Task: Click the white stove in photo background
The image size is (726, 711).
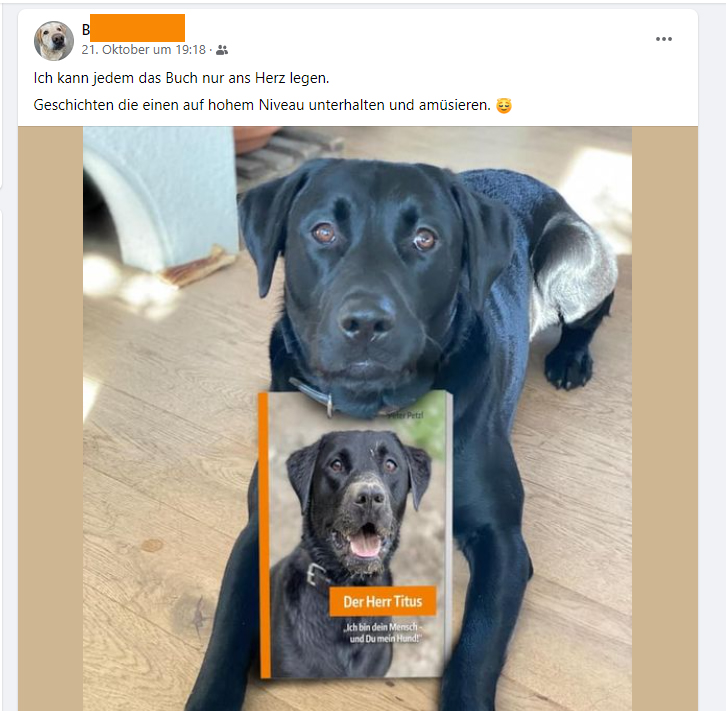Action: [161, 199]
